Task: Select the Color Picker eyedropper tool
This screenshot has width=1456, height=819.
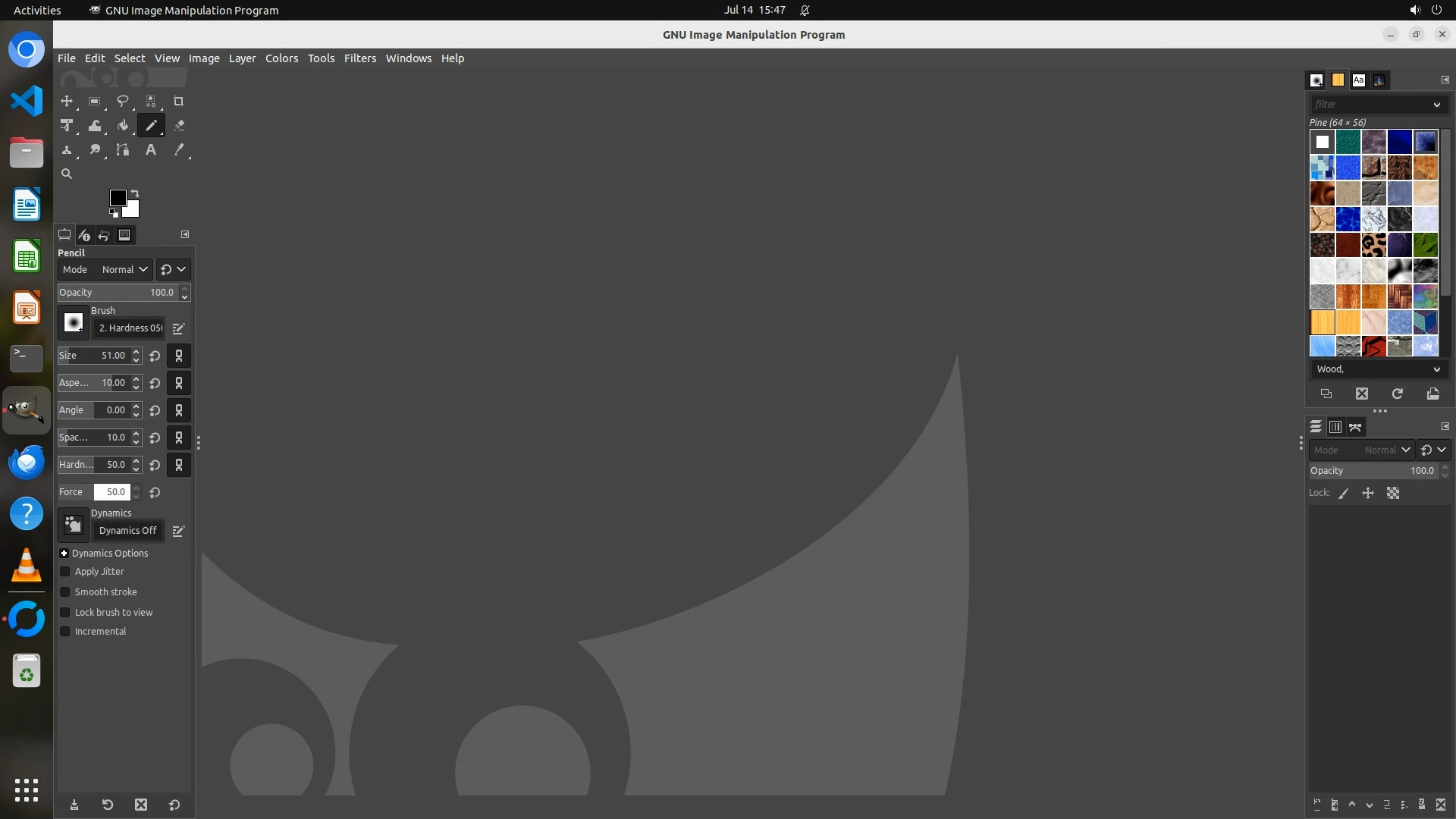Action: 179,150
